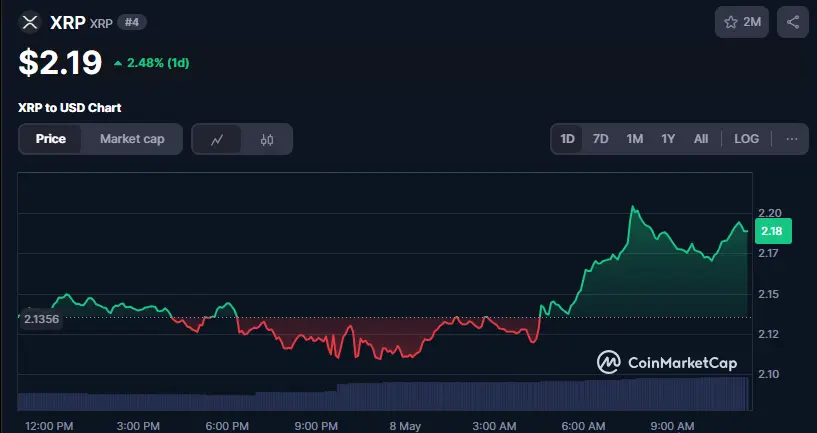This screenshot has height=433, width=817.
Task: Switch to the candlestick chart icon
Action: click(x=267, y=139)
